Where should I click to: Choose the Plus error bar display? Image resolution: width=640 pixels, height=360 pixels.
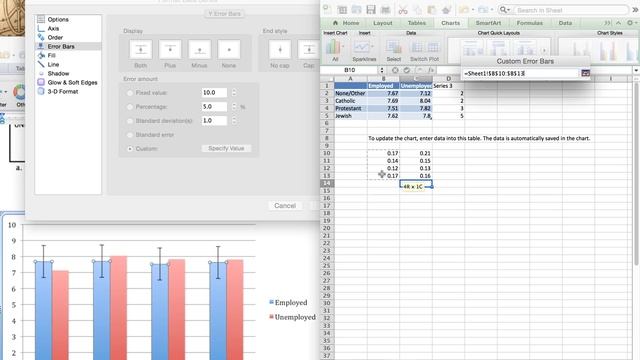(x=170, y=50)
